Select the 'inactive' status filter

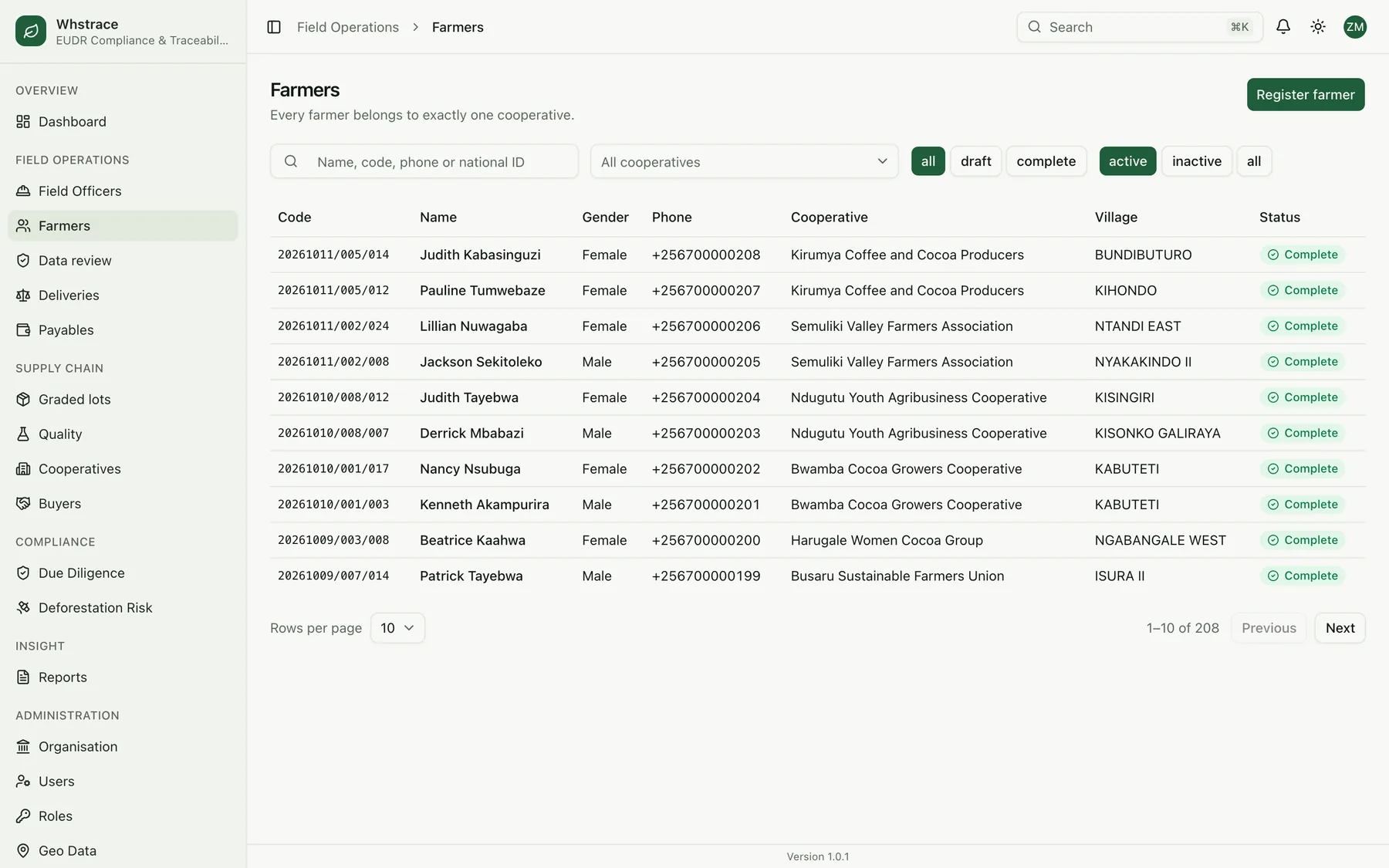point(1197,161)
